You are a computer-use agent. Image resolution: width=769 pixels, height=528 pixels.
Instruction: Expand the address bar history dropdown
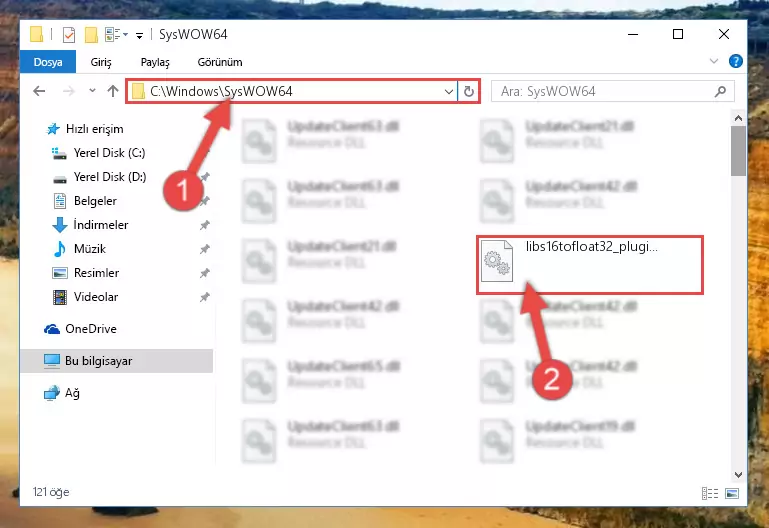point(448,92)
